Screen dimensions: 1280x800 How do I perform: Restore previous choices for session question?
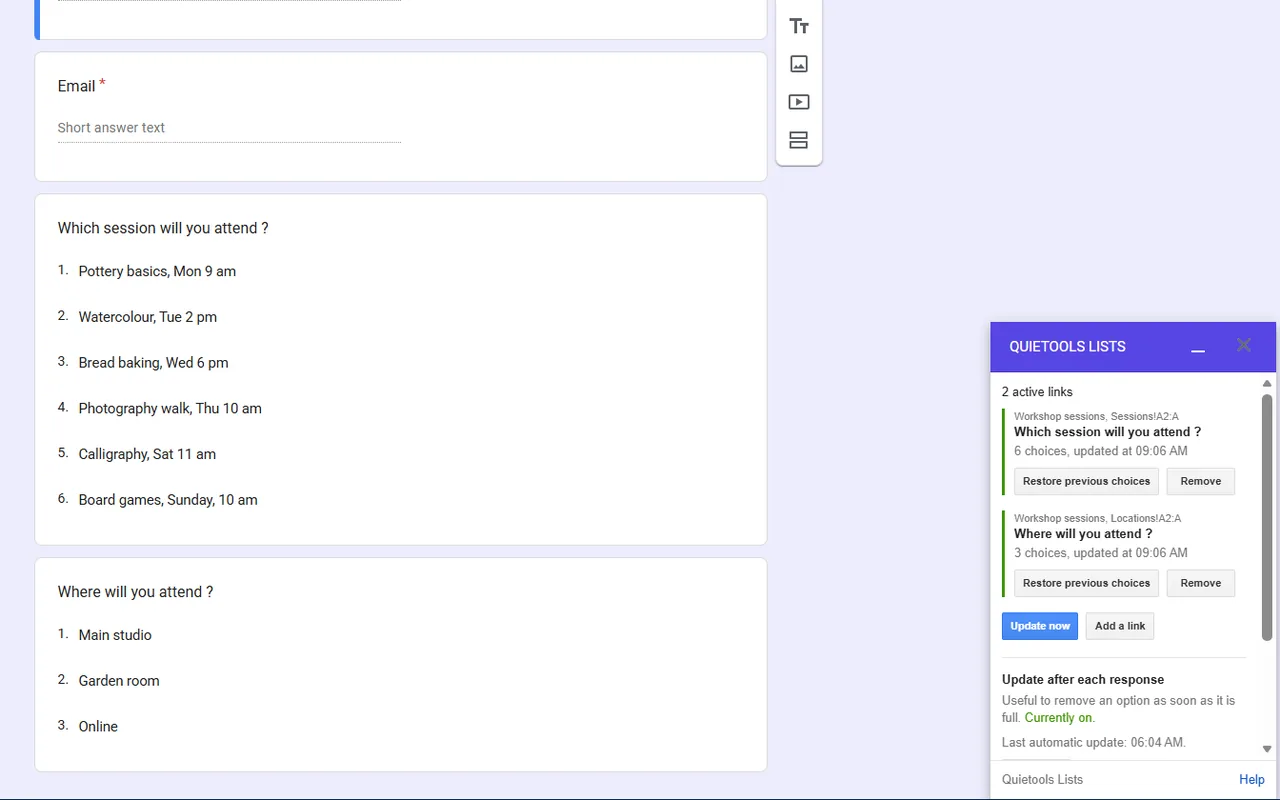tap(1086, 481)
